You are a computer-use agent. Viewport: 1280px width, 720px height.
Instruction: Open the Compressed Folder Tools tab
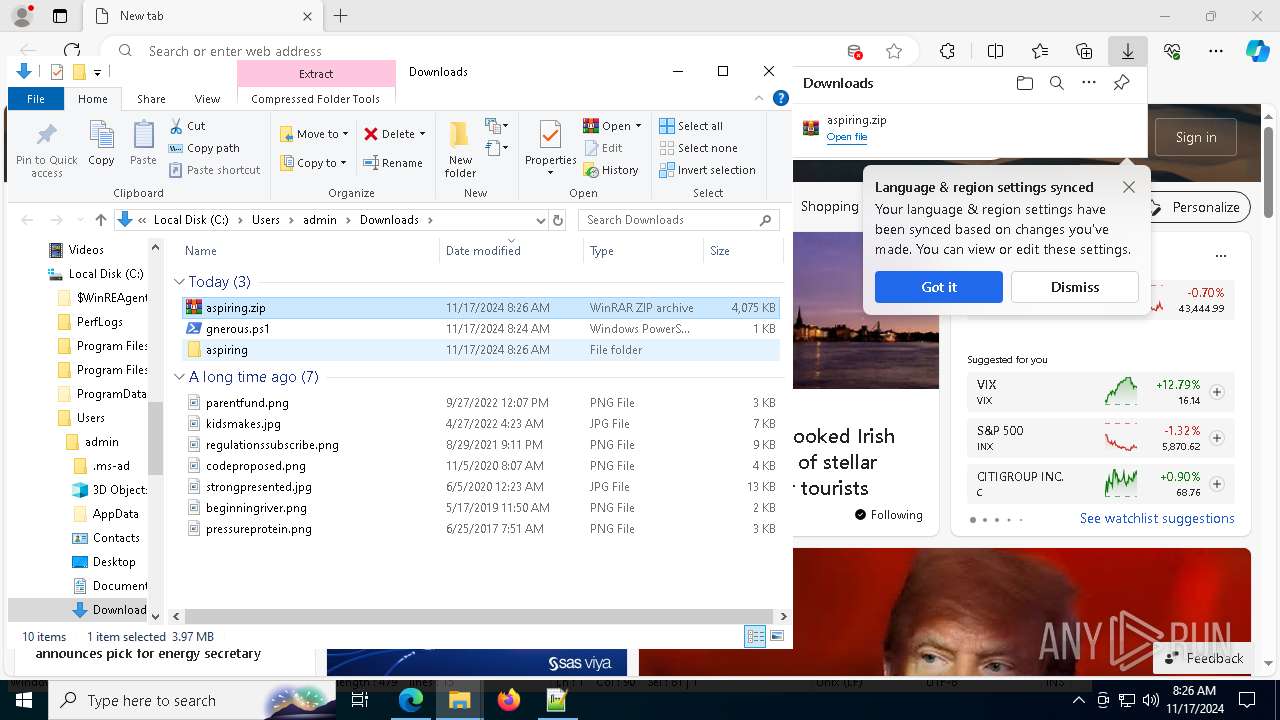click(315, 99)
